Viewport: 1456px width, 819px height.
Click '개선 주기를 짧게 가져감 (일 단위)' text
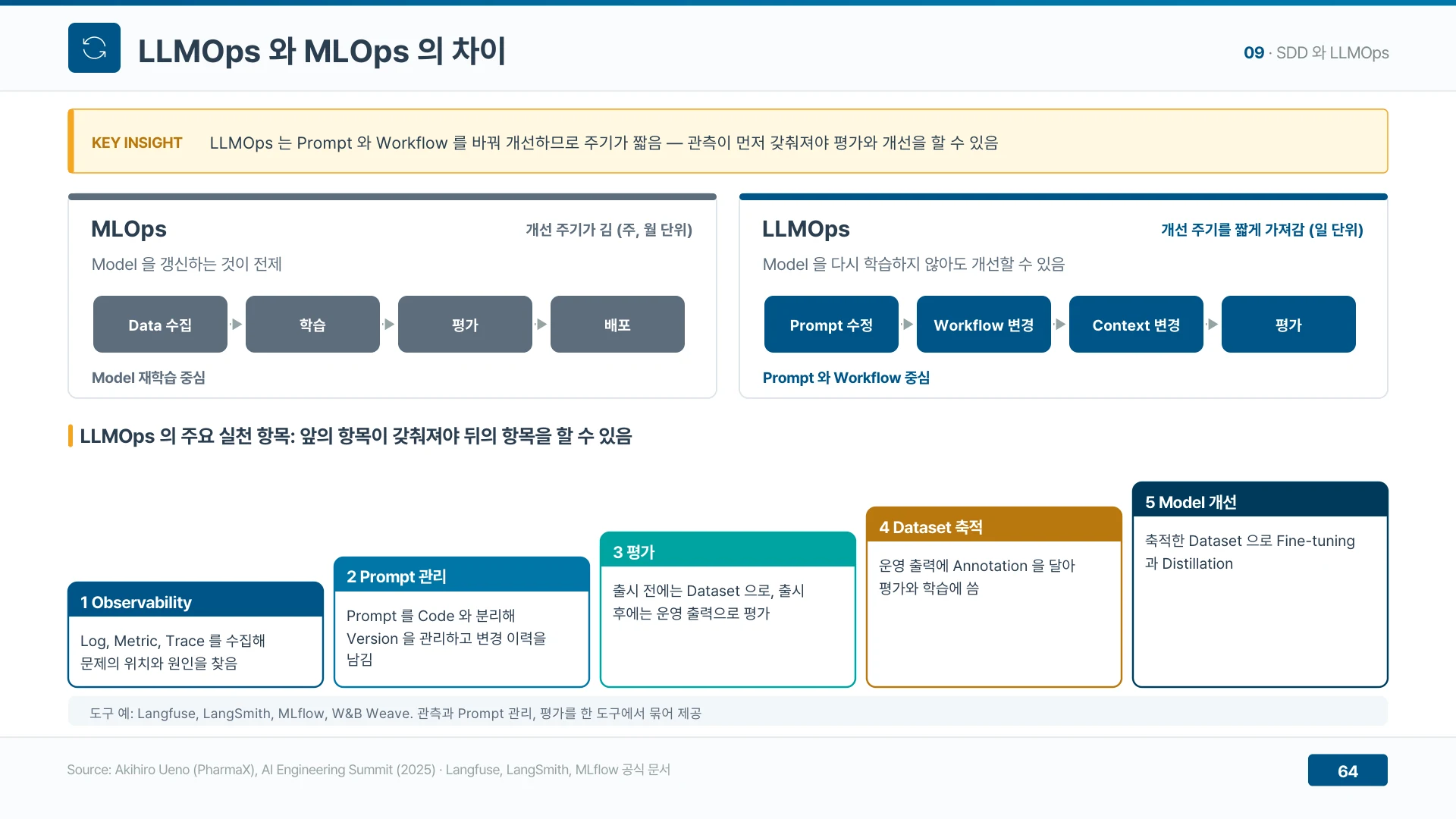1263,230
